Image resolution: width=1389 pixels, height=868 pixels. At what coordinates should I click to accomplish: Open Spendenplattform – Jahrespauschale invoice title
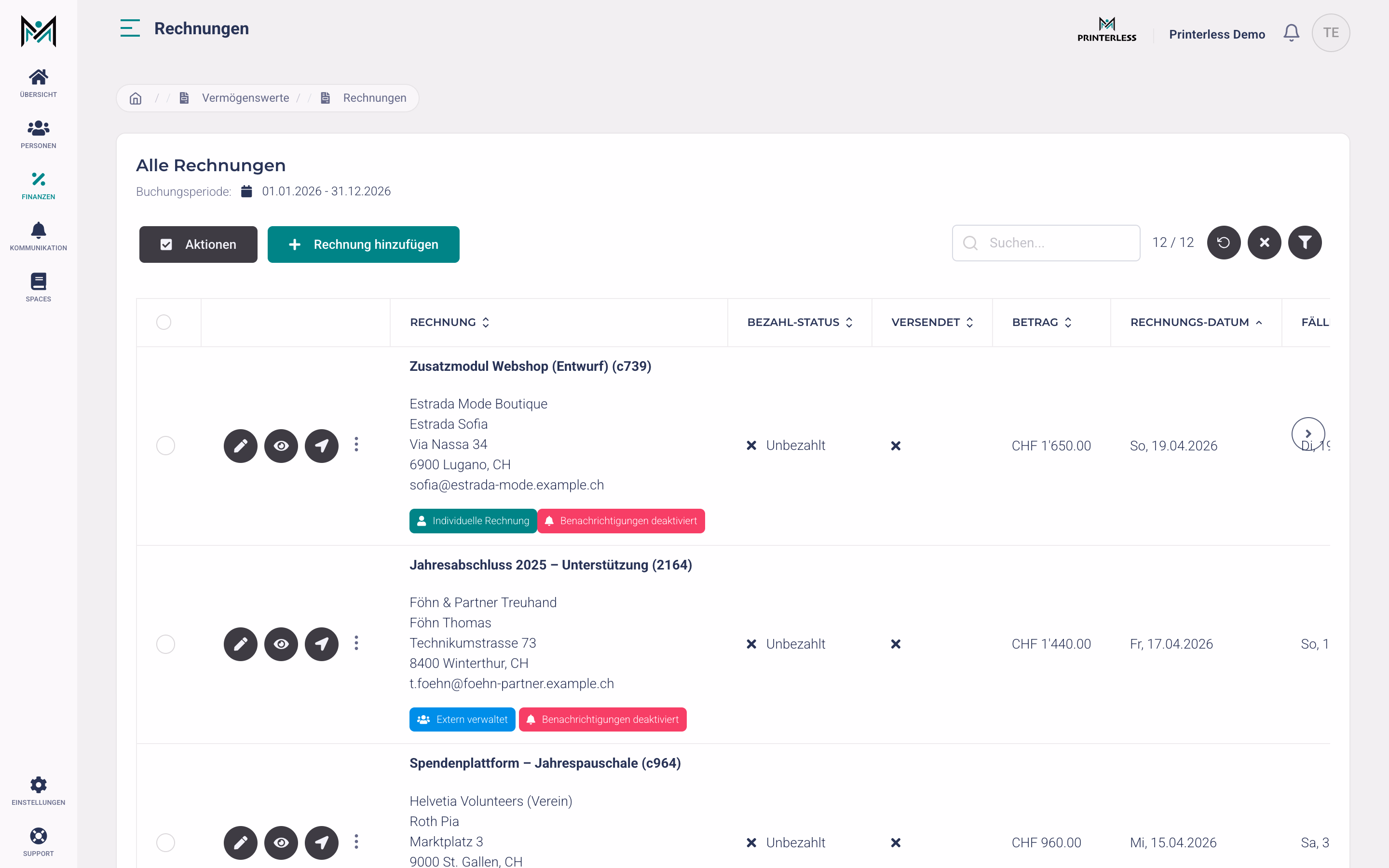point(545,763)
